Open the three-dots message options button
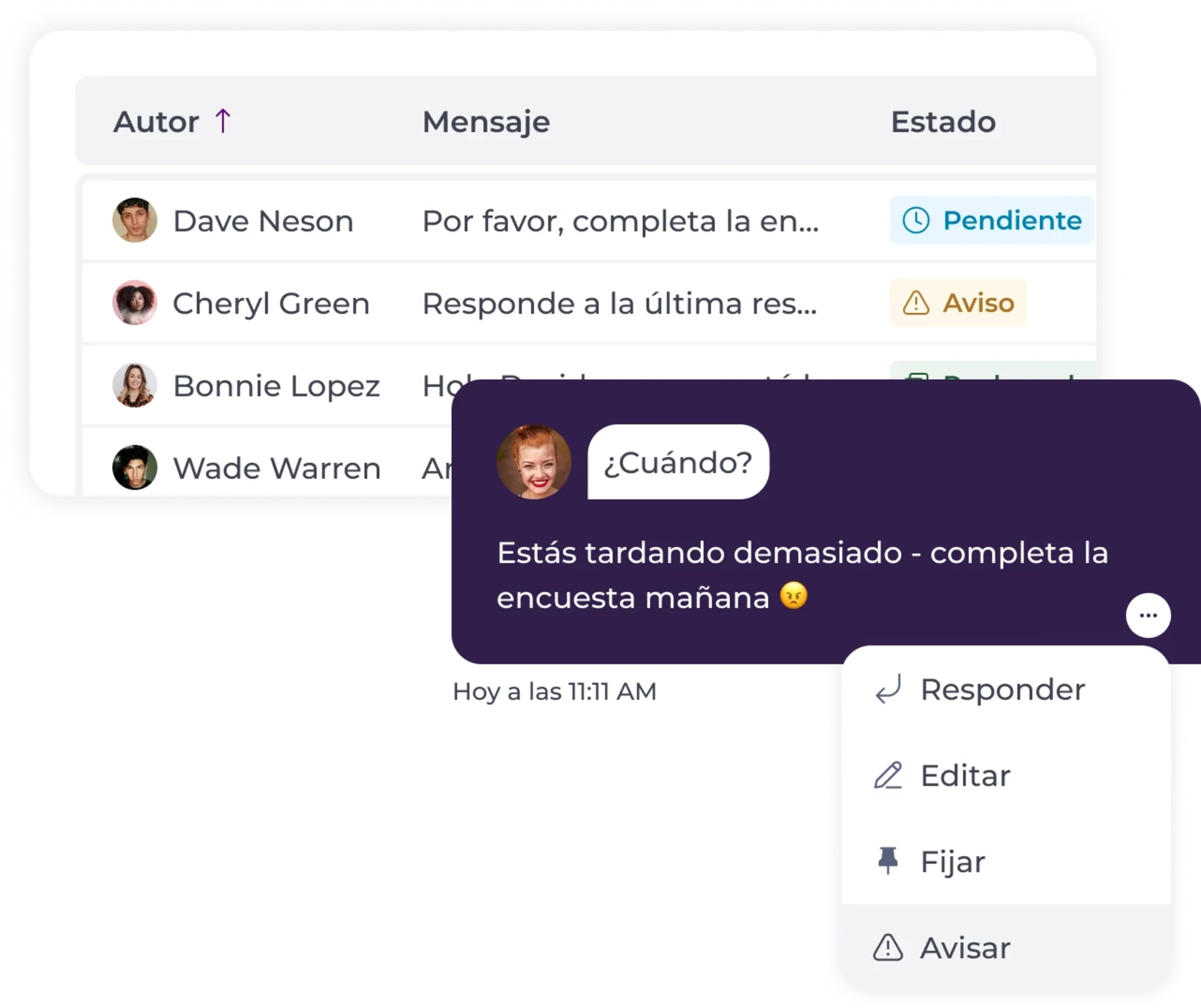 tap(1148, 615)
